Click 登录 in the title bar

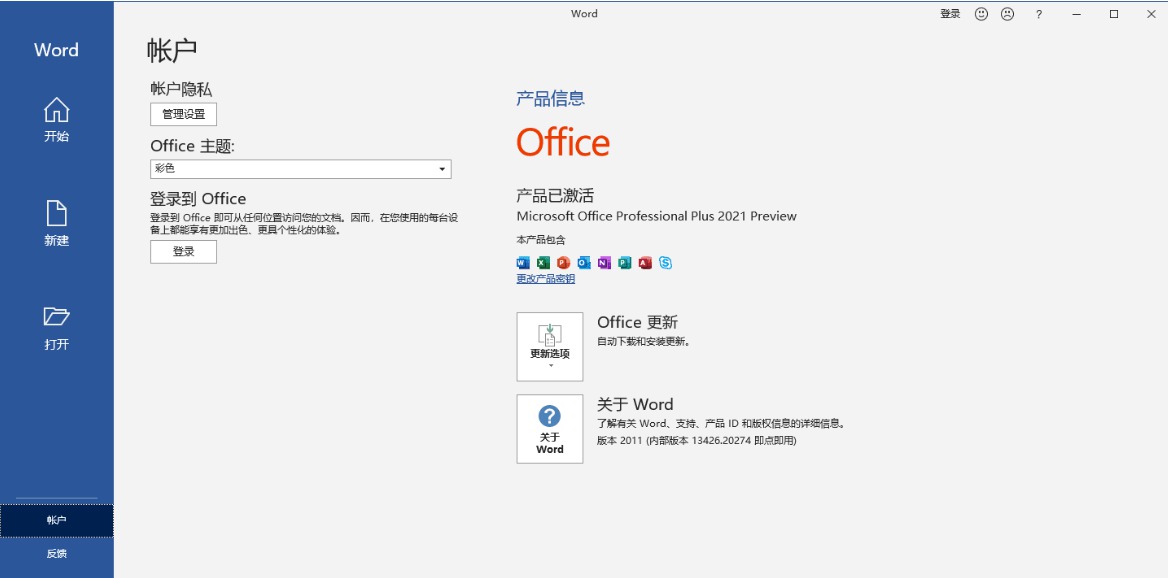950,13
